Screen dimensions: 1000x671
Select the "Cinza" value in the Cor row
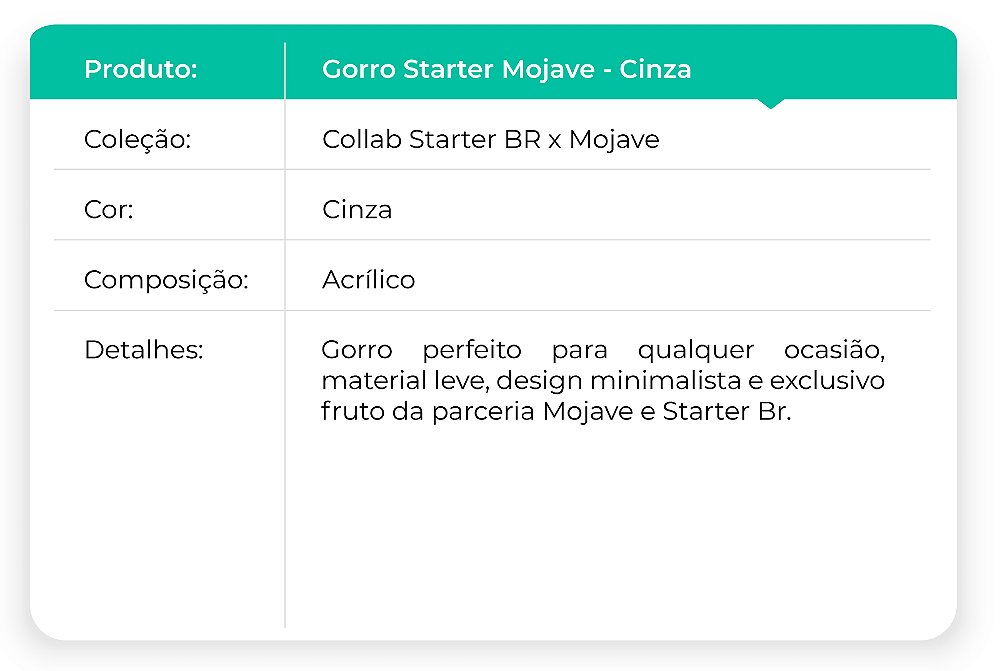[x=357, y=210]
